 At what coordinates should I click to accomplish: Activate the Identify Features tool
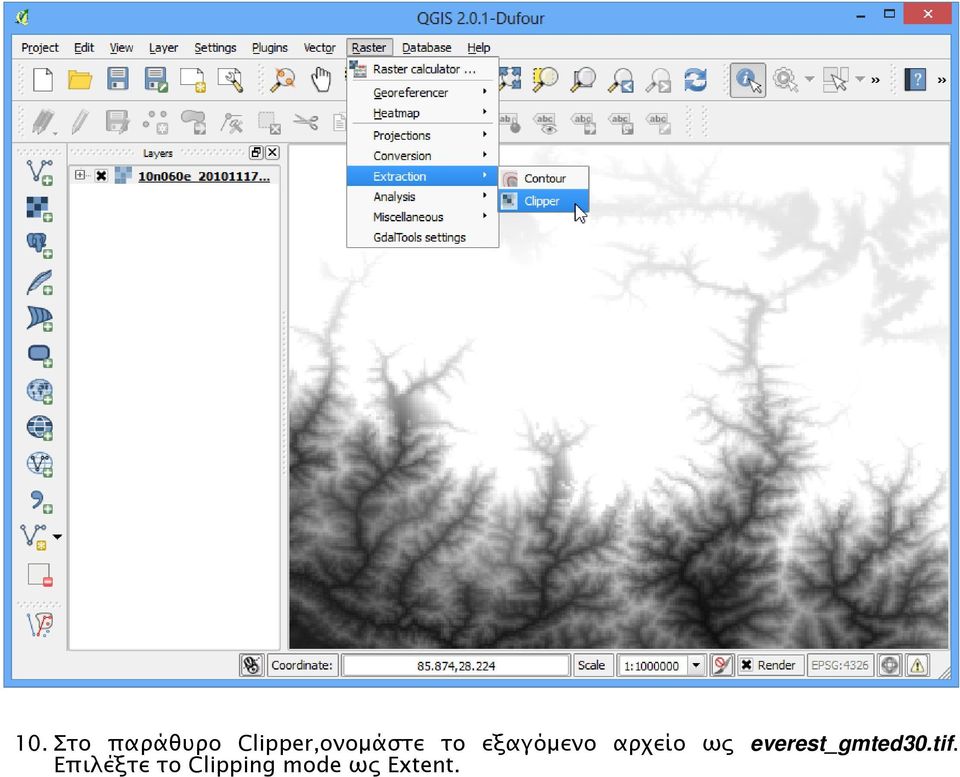[x=748, y=80]
